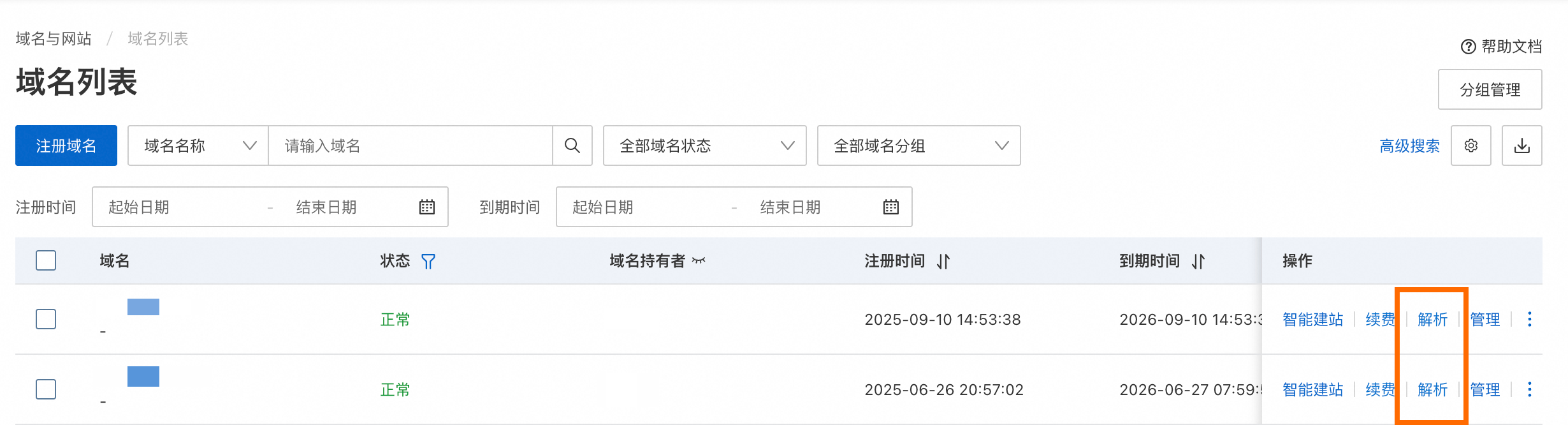Sort by expiration time arrows
Image resolution: width=1568 pixels, height=425 pixels.
coord(1198,261)
